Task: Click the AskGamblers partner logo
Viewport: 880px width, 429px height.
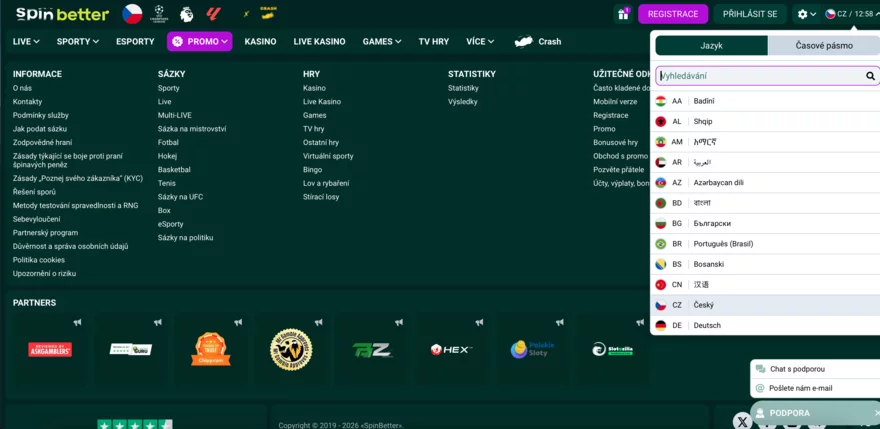Action: tap(50, 349)
